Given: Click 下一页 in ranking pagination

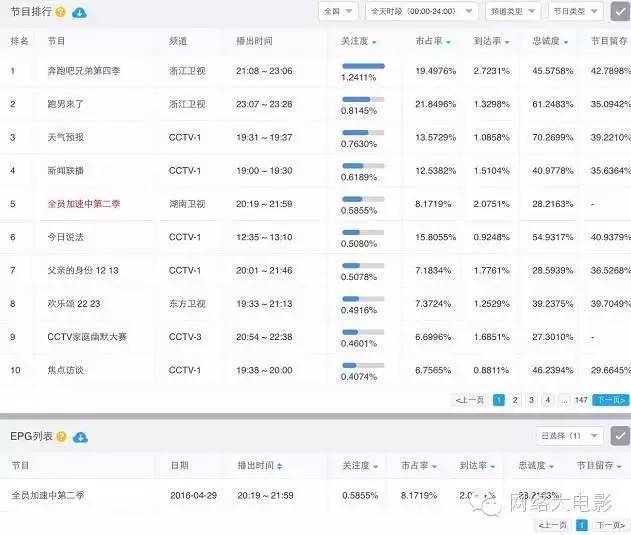Looking at the screenshot, I should [x=611, y=400].
